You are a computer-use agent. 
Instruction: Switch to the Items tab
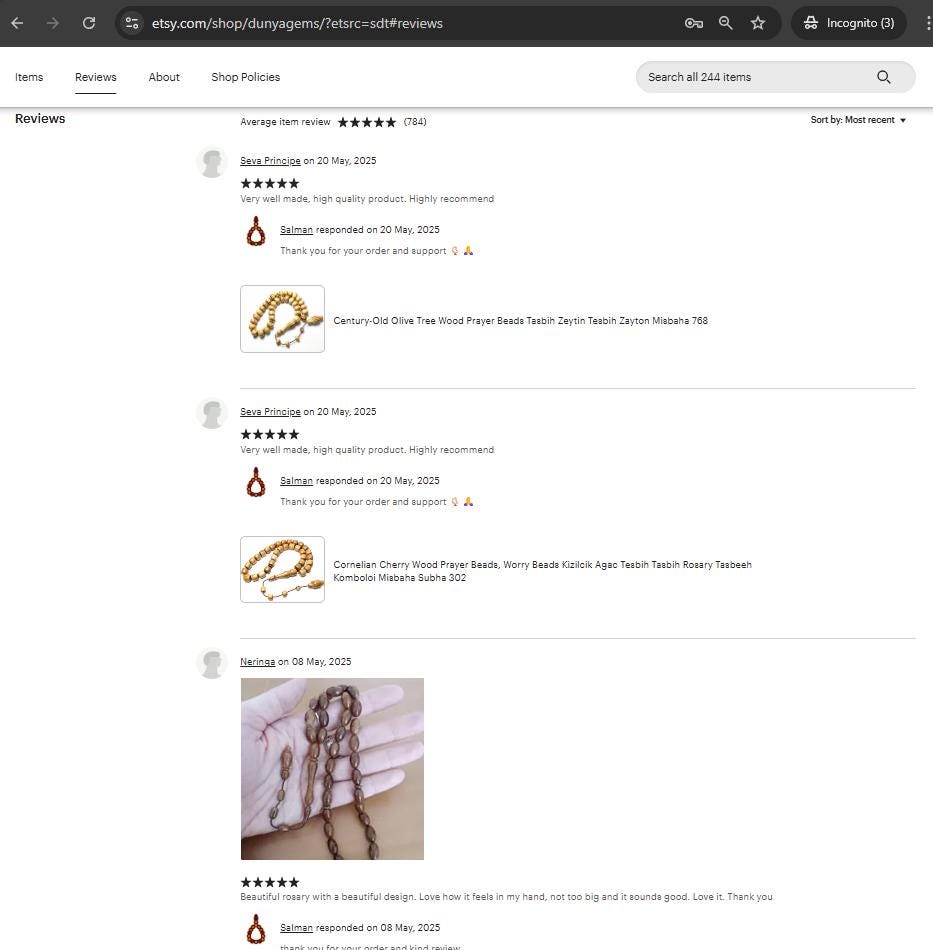pyautogui.click(x=29, y=77)
